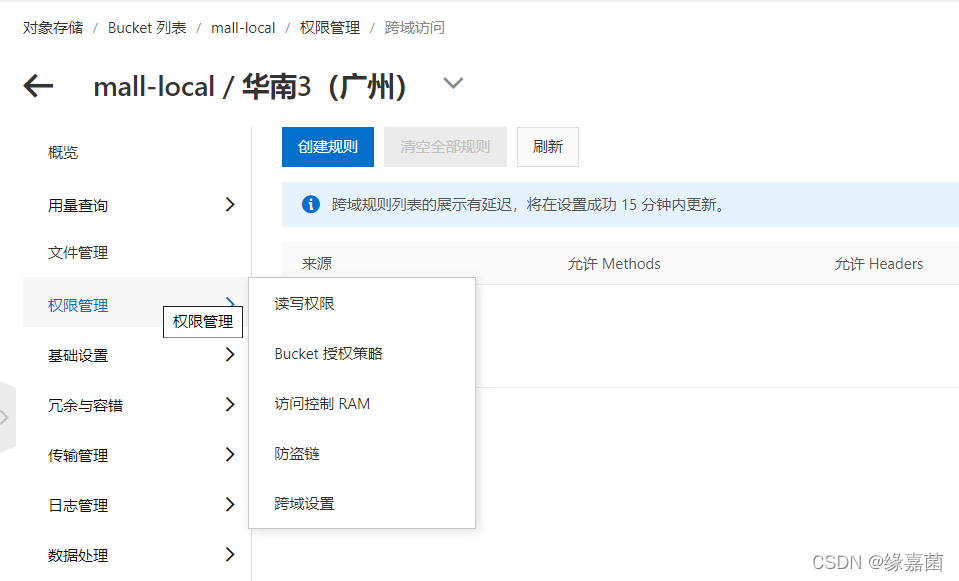
Task: Expand 用量查询 chevron in the sidebar
Action: (230, 205)
